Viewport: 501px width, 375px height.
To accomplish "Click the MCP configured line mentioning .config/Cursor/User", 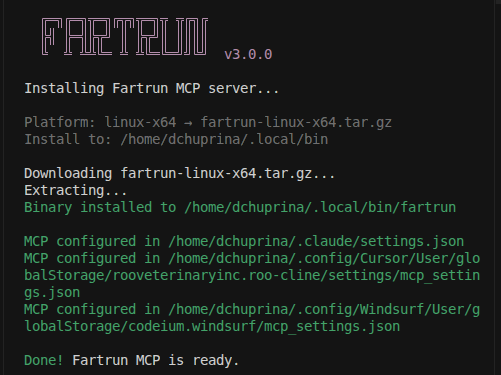I will [252, 258].
